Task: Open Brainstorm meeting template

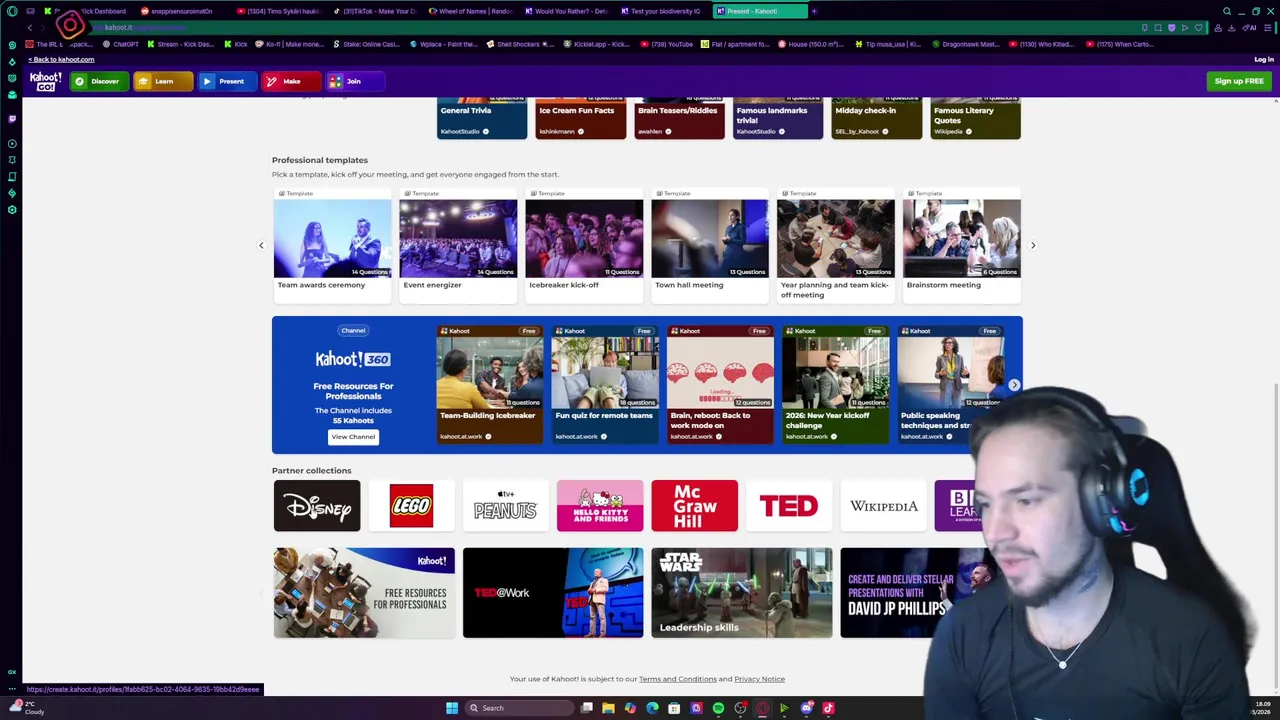Action: (962, 245)
